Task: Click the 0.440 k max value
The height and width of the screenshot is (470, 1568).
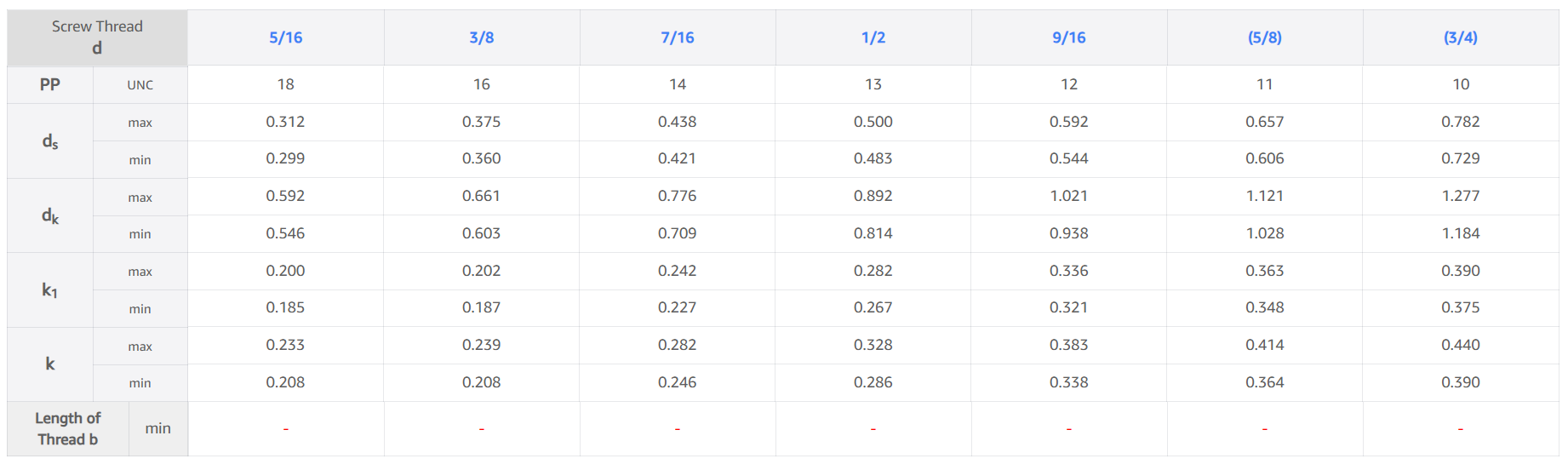Action: coord(1461,345)
